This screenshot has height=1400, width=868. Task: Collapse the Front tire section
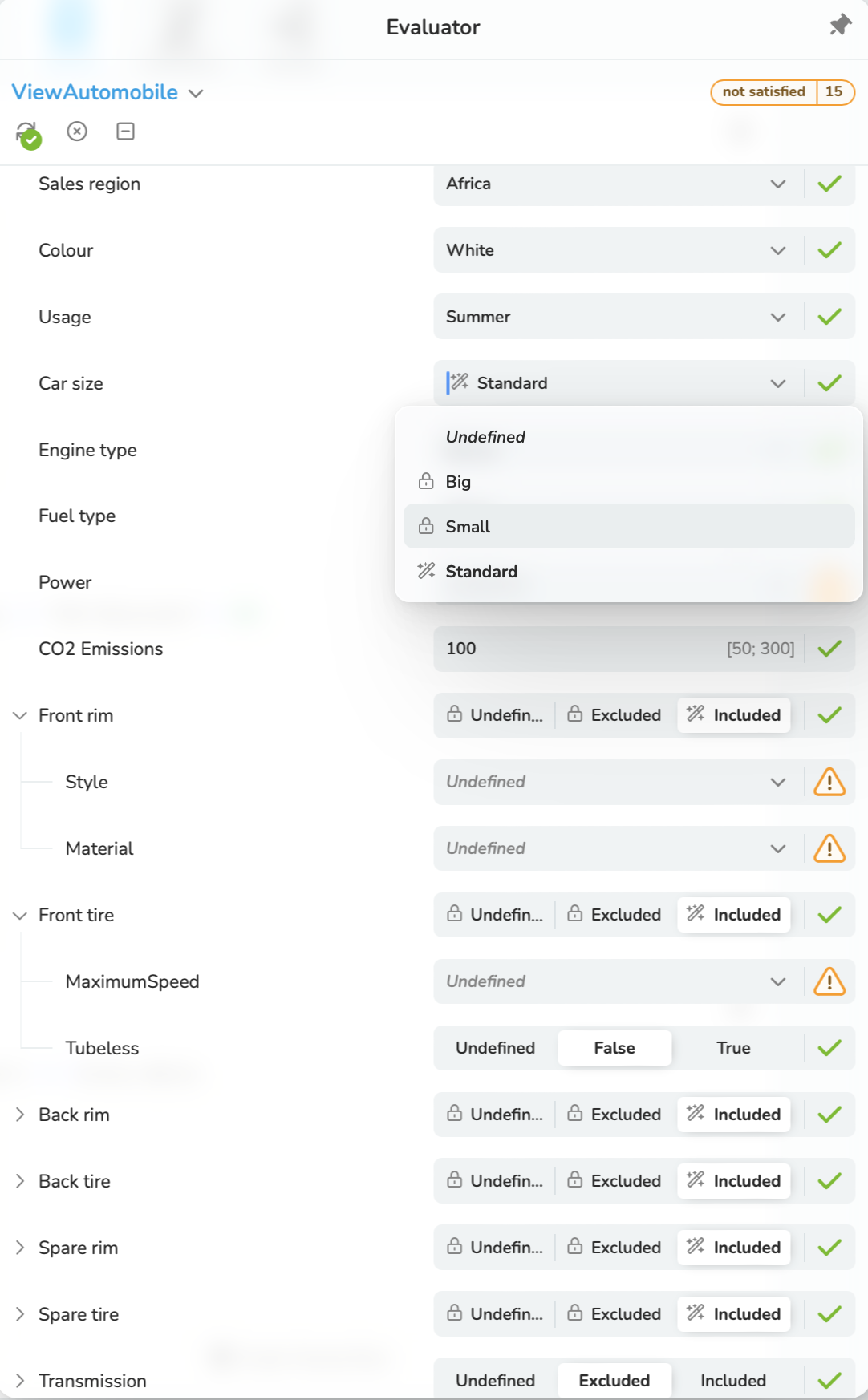pos(20,915)
